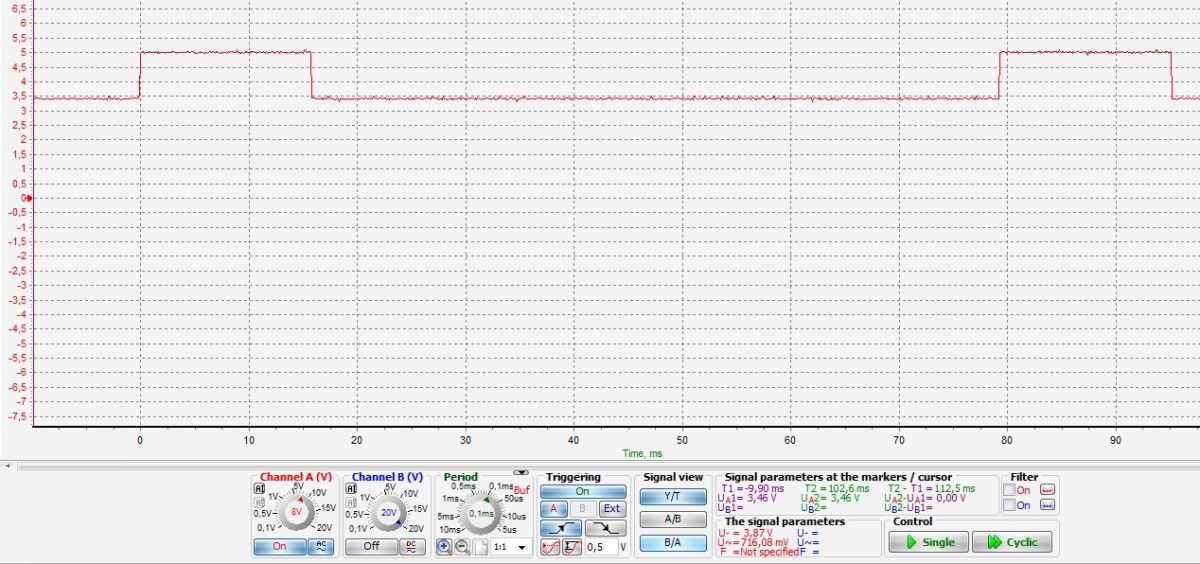1200x564 pixels.
Task: Click U- = 3,87 V reading
Action: (745, 533)
